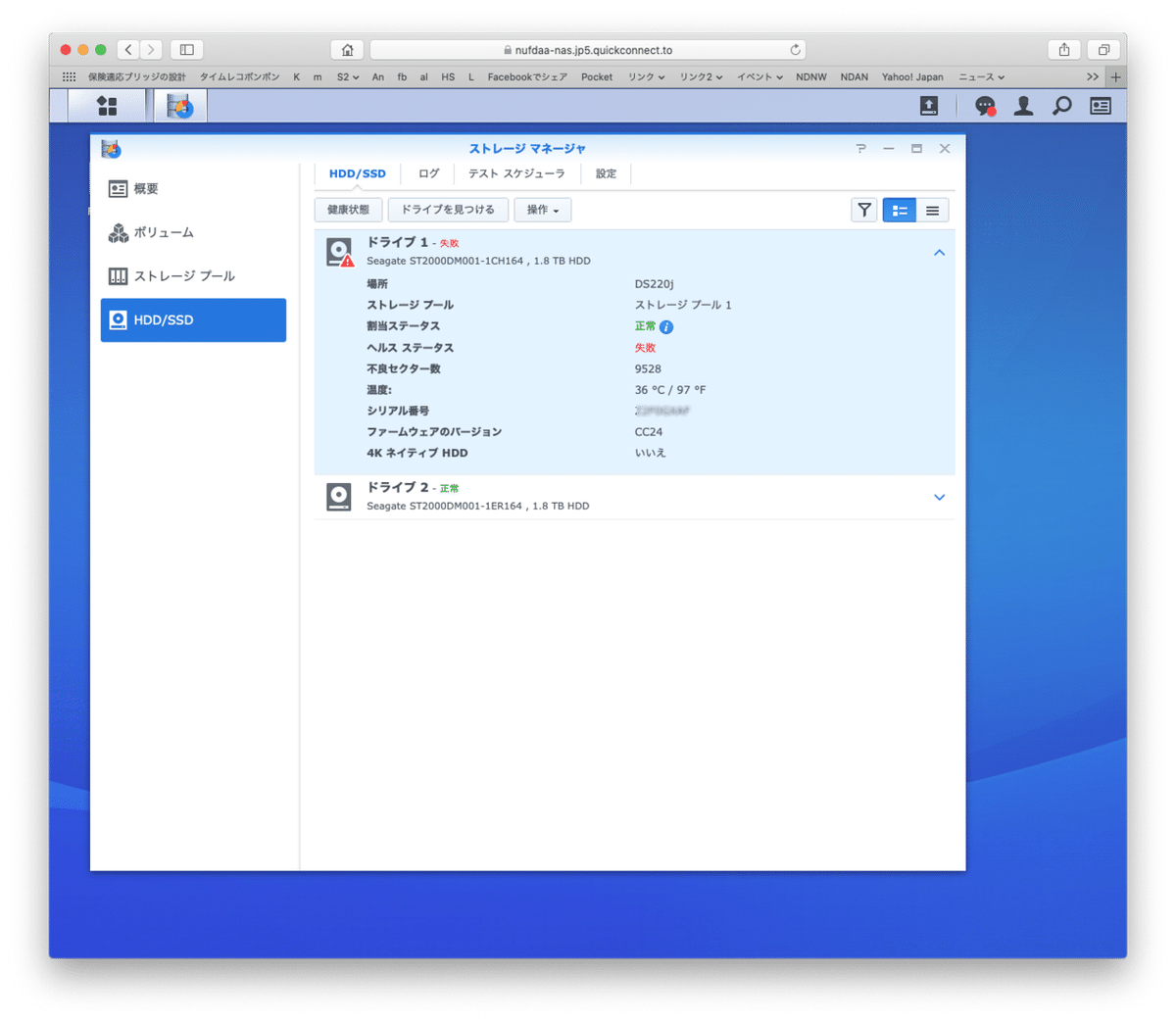Click the Drive 2 model text ST2000DM001-1ER164
1176x1023 pixels.
point(465,507)
